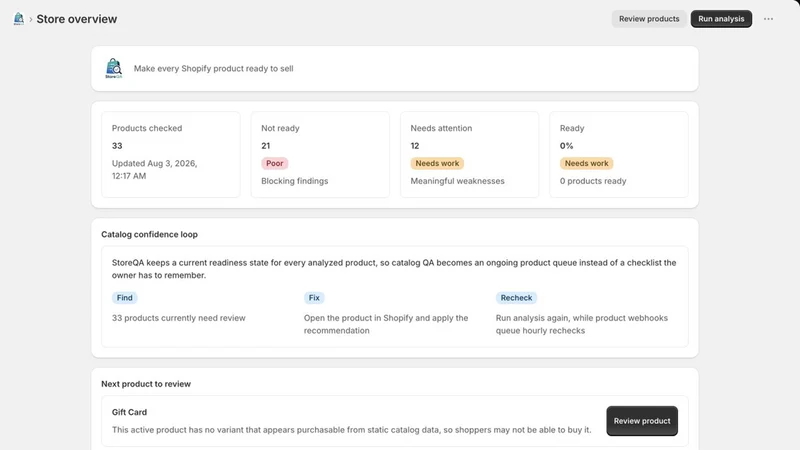Click the Meaningful weaknesses label
This screenshot has width=800, height=450.
pyautogui.click(x=457, y=181)
